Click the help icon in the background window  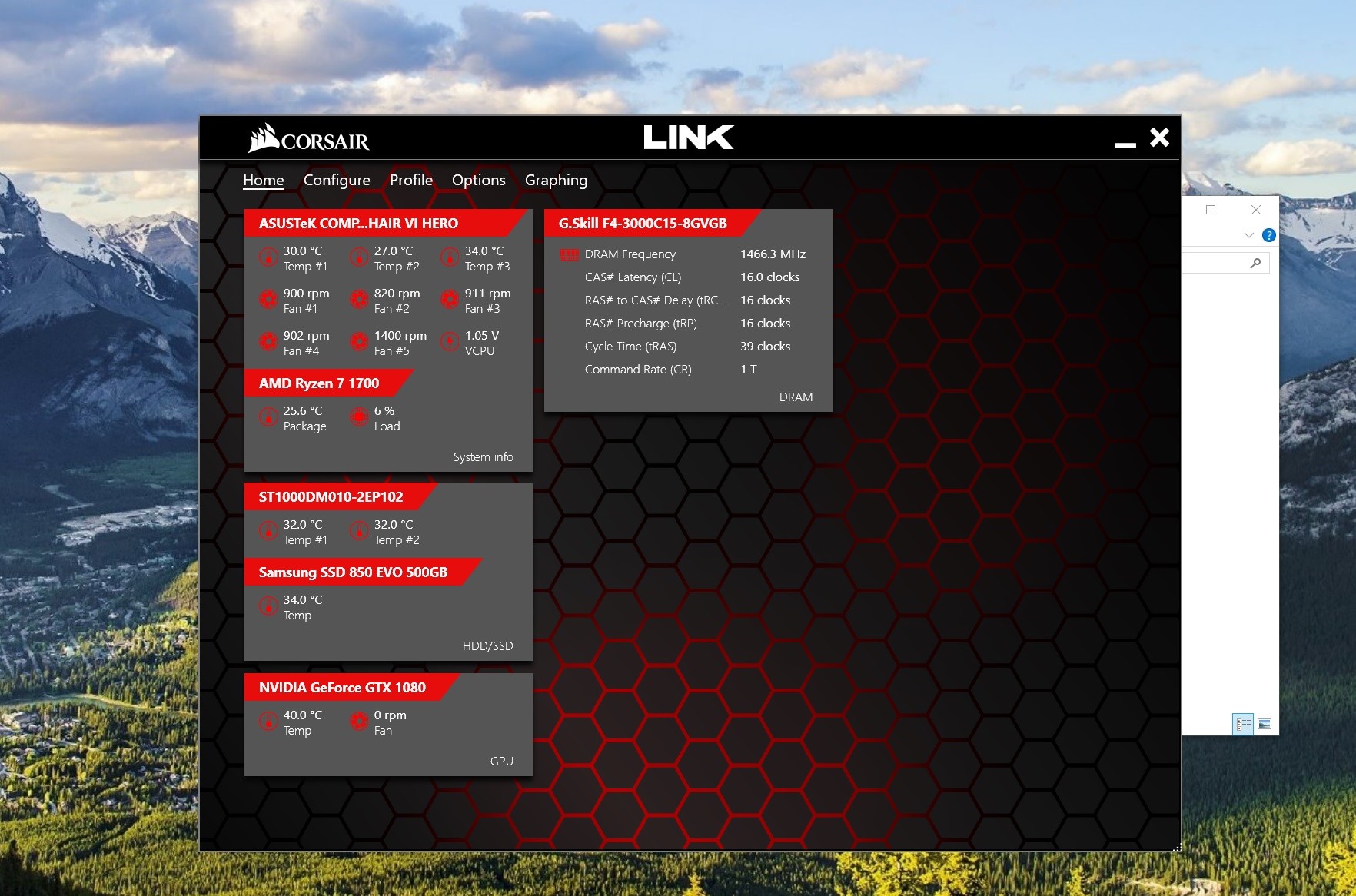click(1269, 235)
